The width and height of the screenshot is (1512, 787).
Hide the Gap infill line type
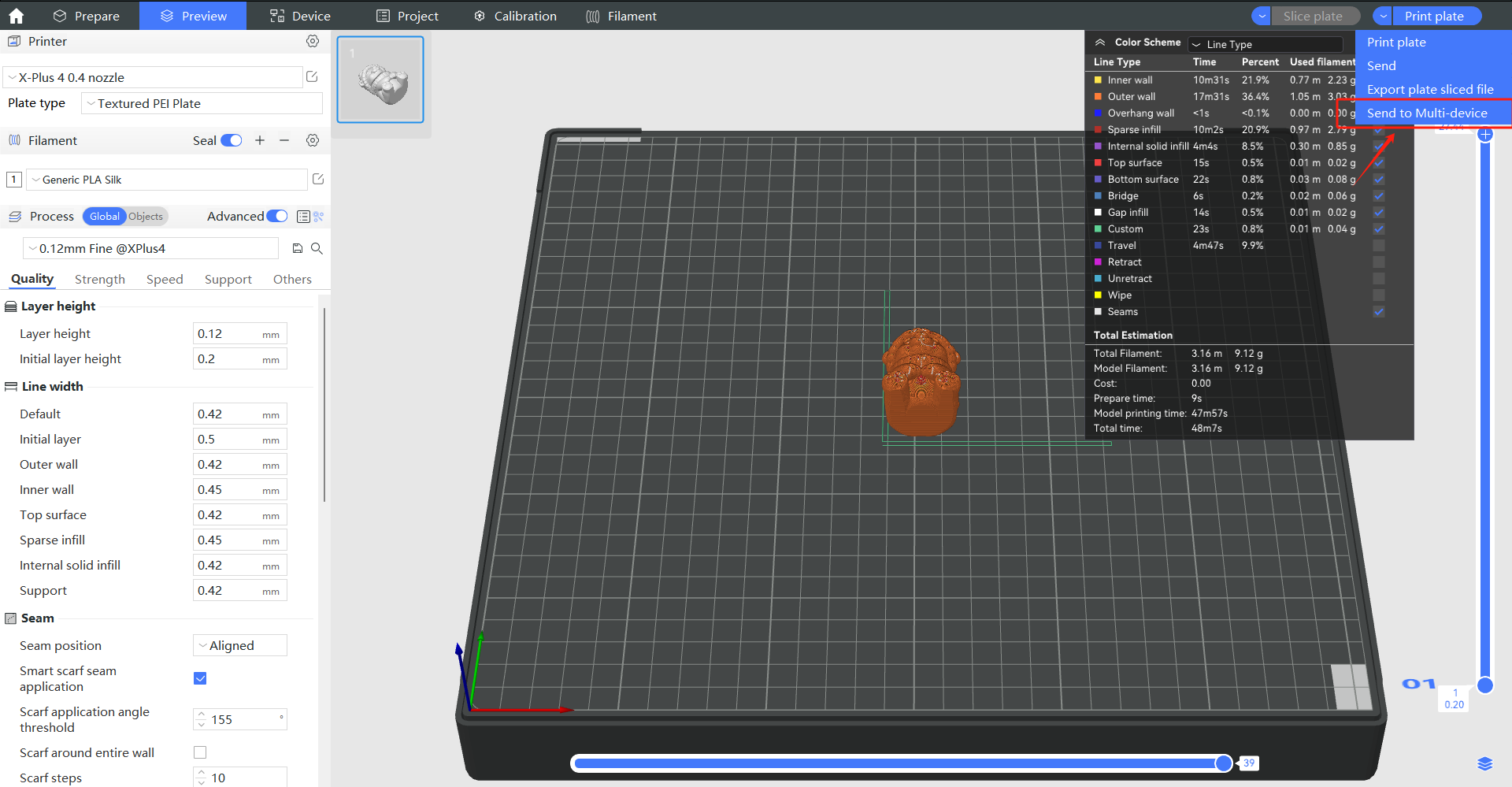1379,213
